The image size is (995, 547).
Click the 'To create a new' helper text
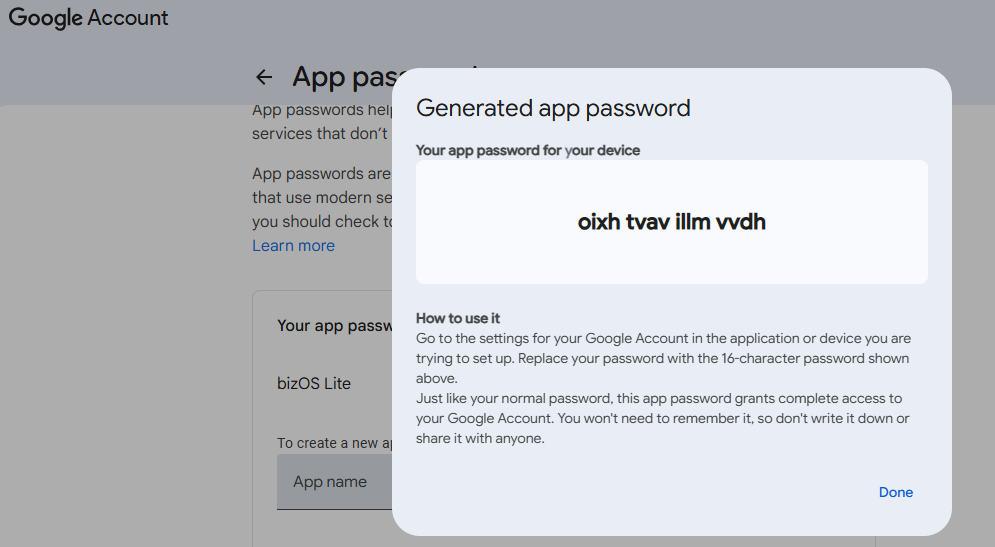pos(333,443)
